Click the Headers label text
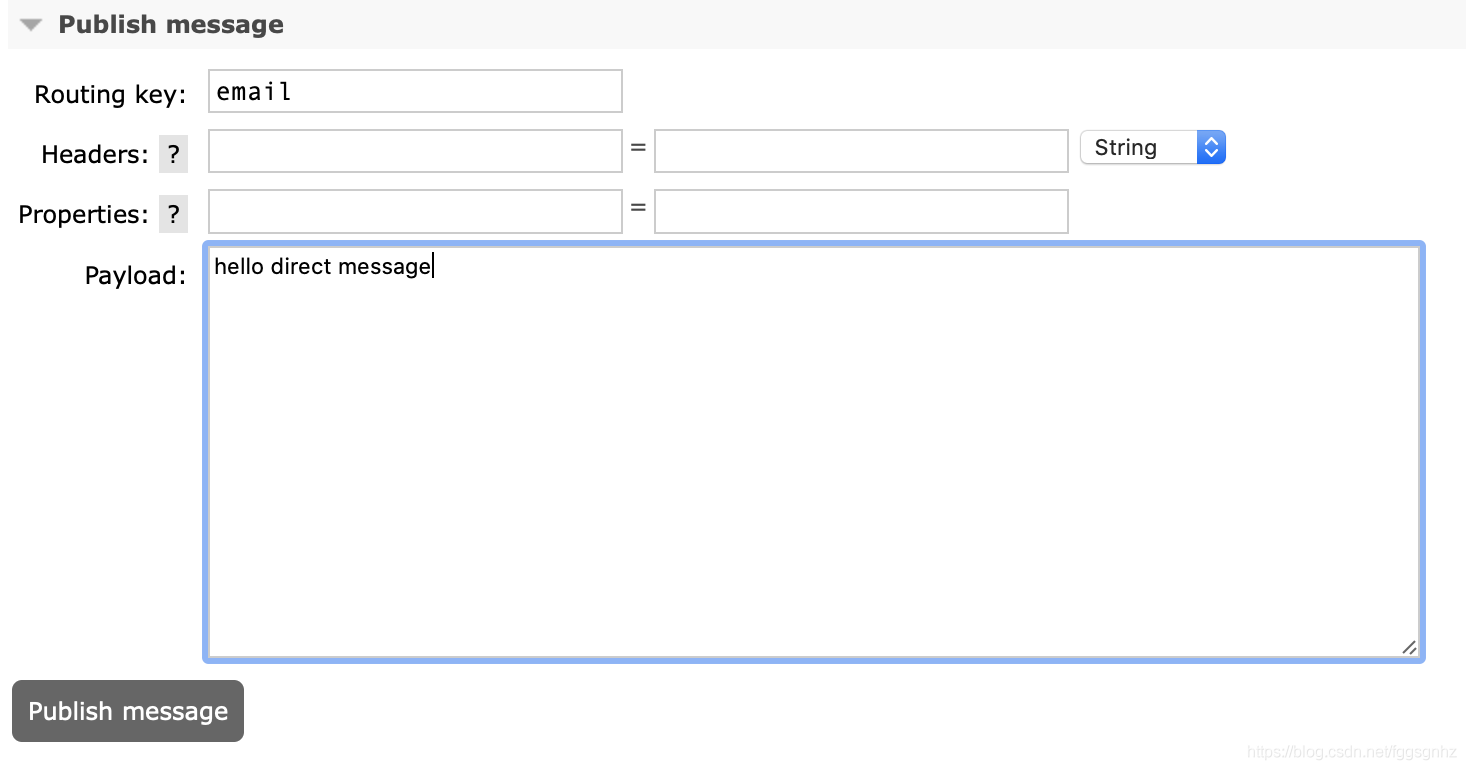The width and height of the screenshot is (1466, 770). coord(95,154)
